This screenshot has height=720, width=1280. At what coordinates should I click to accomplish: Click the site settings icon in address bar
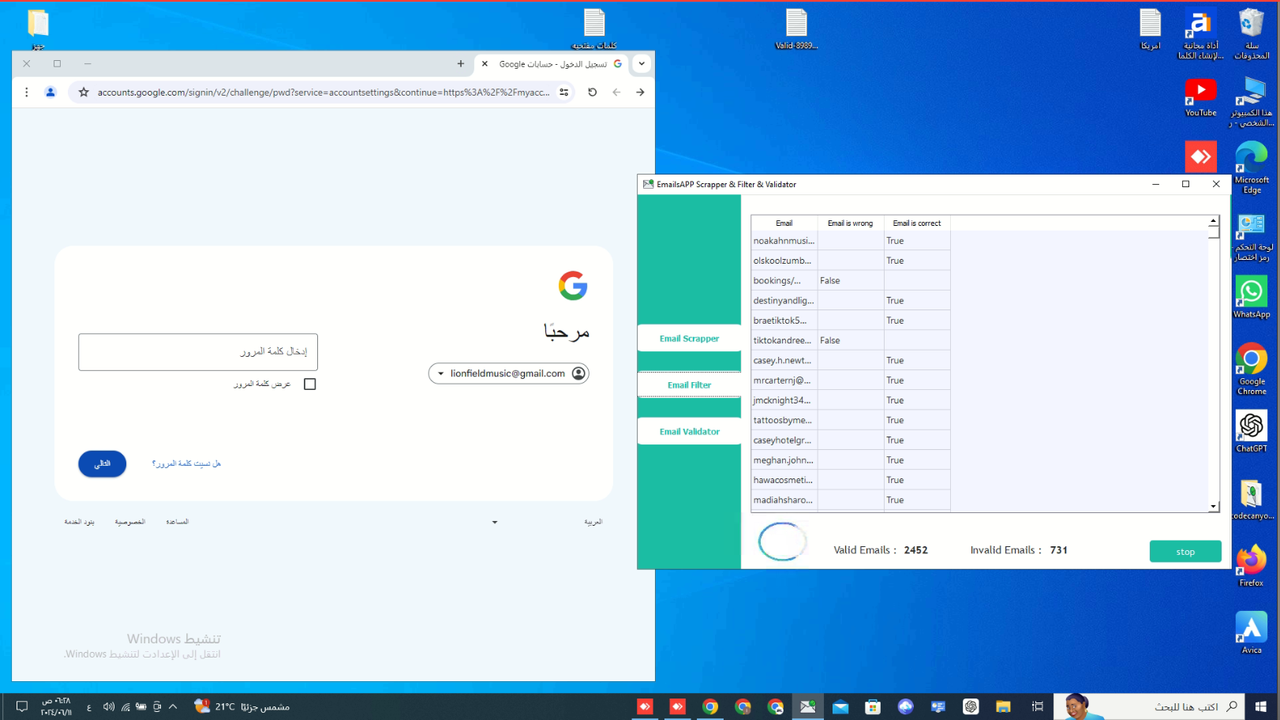tap(564, 92)
